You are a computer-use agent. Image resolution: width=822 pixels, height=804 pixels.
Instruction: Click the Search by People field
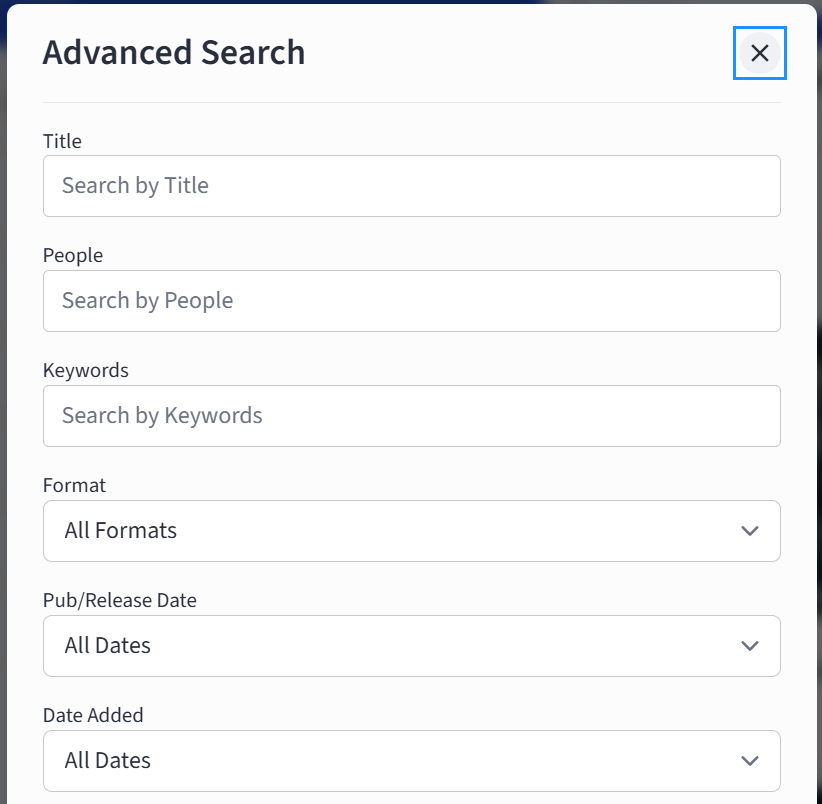(x=412, y=301)
